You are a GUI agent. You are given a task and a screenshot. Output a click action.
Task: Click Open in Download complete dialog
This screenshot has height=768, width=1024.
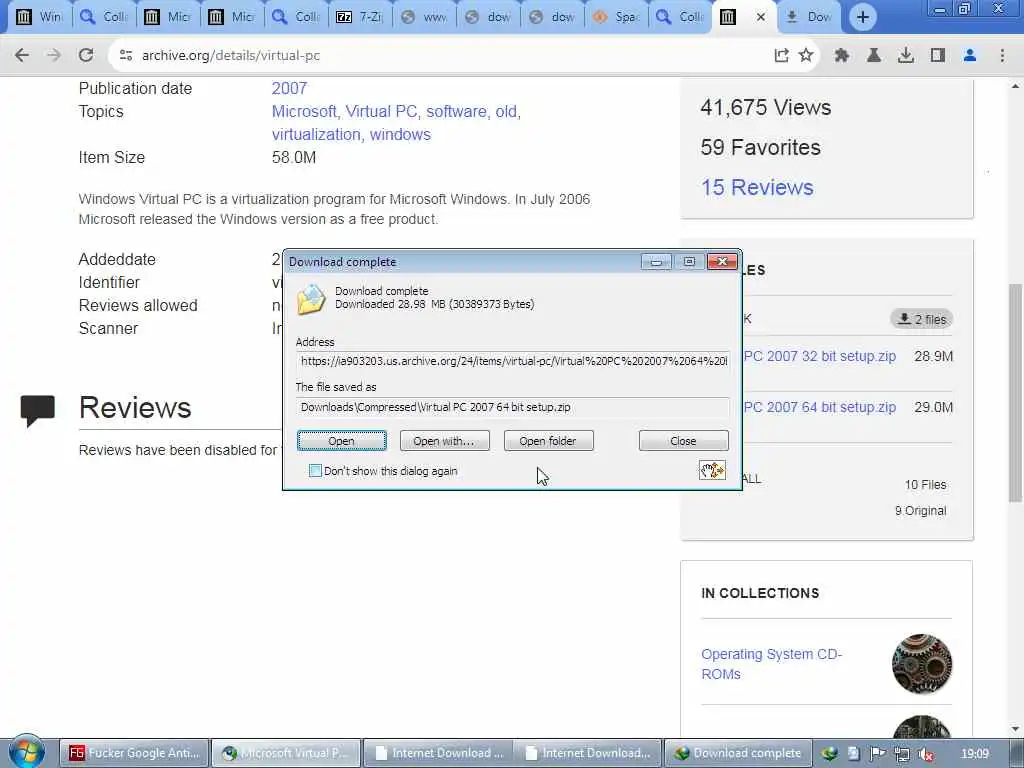[x=342, y=441]
